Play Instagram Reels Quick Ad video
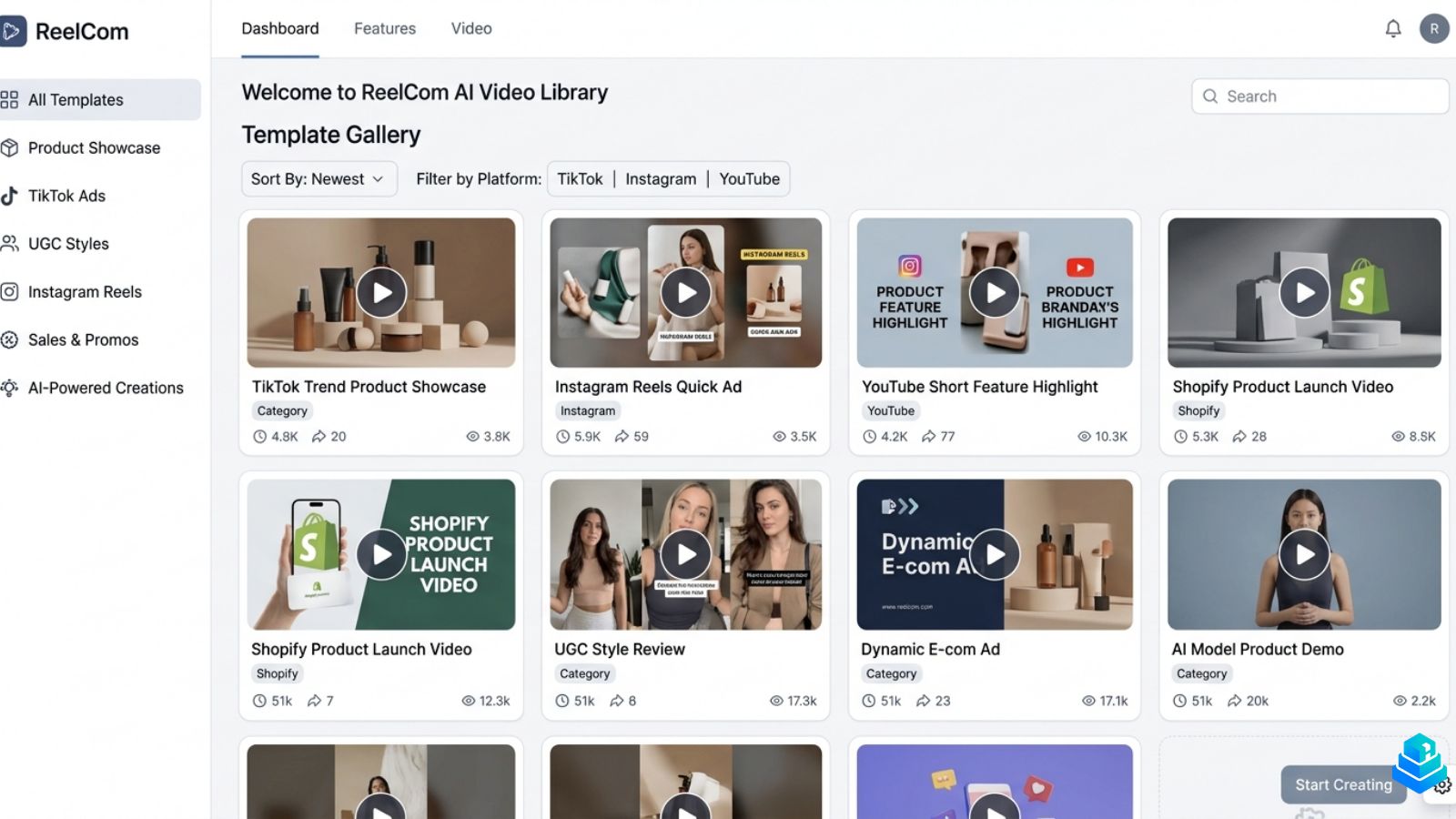The height and width of the screenshot is (819, 1456). [686, 293]
